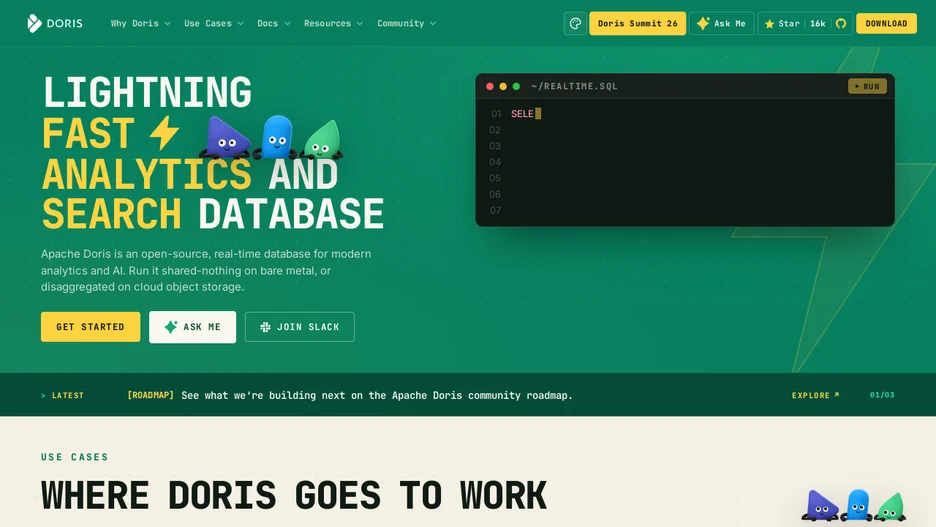Click the GitHub icon in Star button

[840, 23]
